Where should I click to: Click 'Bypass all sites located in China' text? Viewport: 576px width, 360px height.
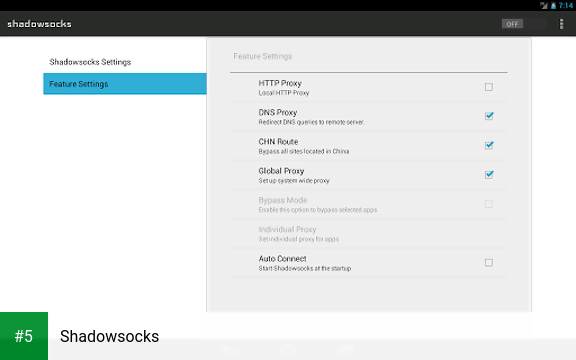[x=304, y=151]
